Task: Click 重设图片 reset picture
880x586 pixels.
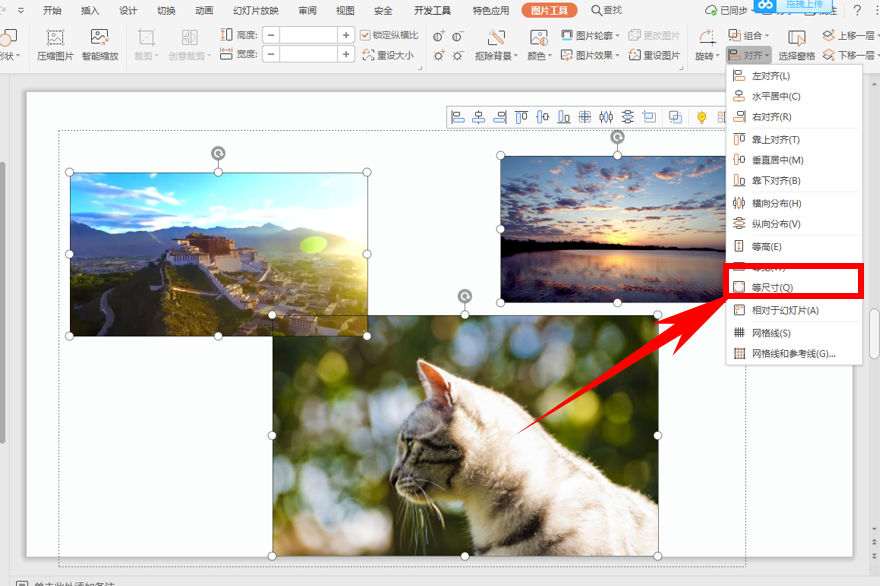Action: (x=654, y=55)
